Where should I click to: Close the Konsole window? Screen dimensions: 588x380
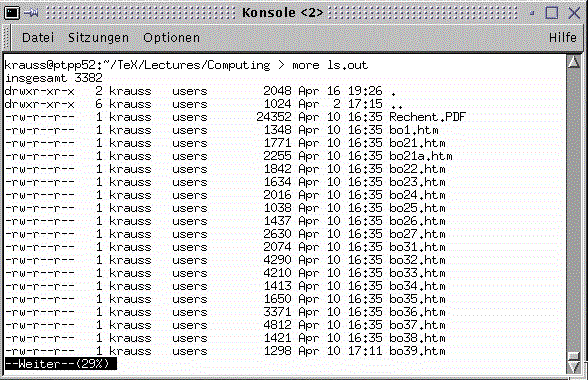coord(574,12)
